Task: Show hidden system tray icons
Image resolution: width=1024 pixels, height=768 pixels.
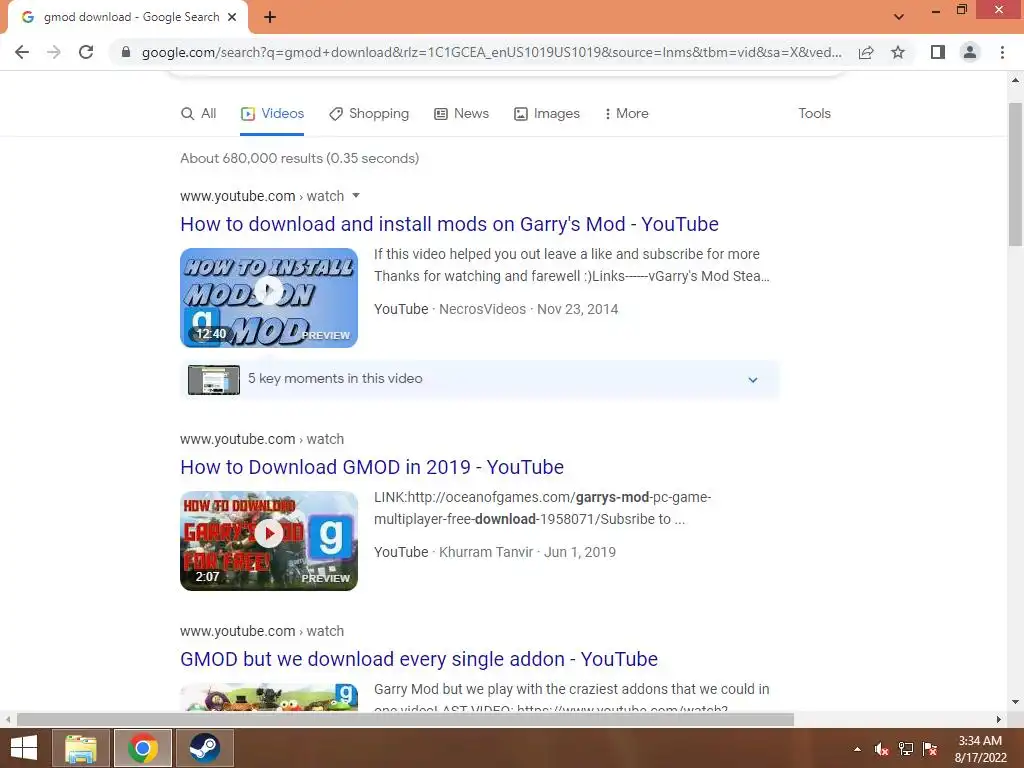Action: (857, 749)
